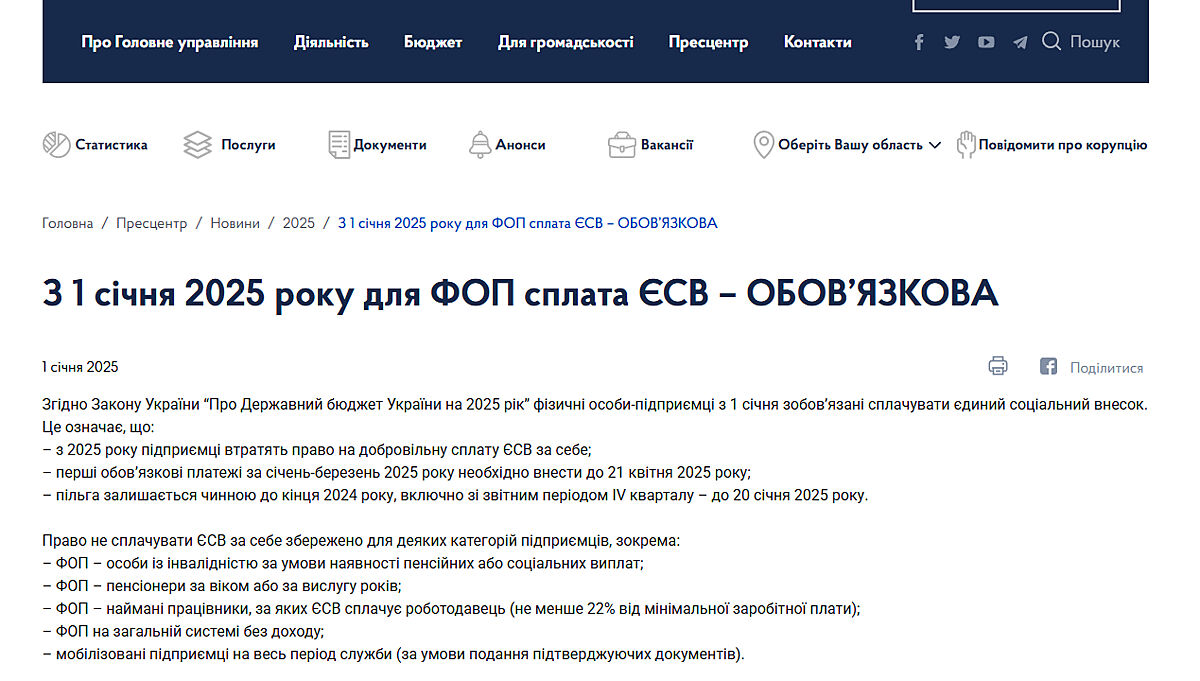Open the Telegram channel icon in header
Image resolution: width=1200 pixels, height=681 pixels.
pos(1019,42)
